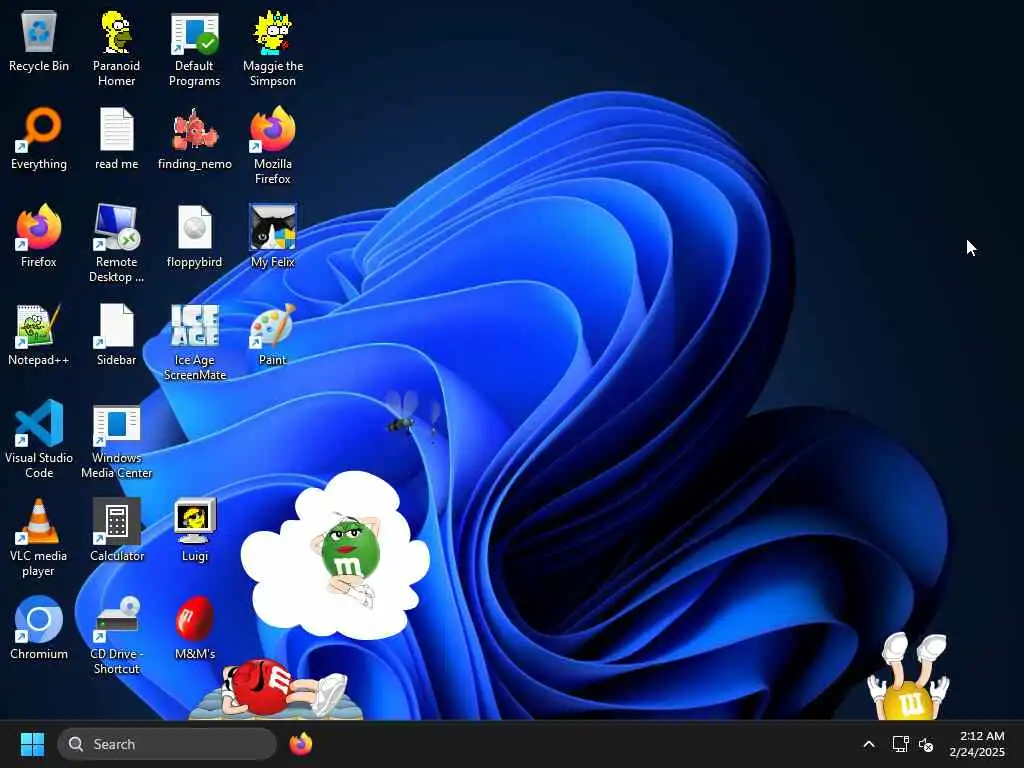Select the read me text file
The height and width of the screenshot is (768, 1024).
tap(116, 139)
